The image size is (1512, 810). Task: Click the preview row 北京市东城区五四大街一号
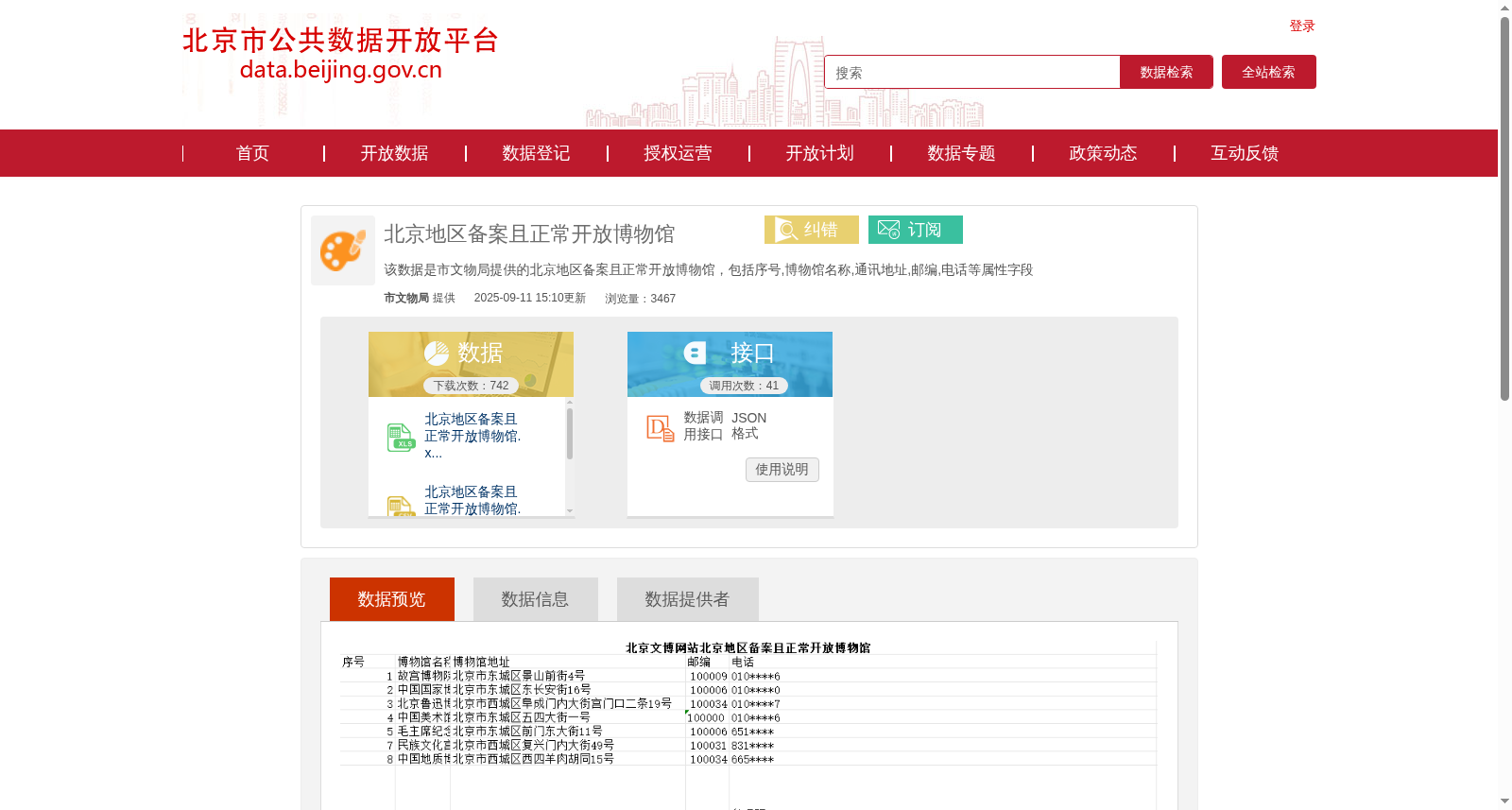click(522, 717)
